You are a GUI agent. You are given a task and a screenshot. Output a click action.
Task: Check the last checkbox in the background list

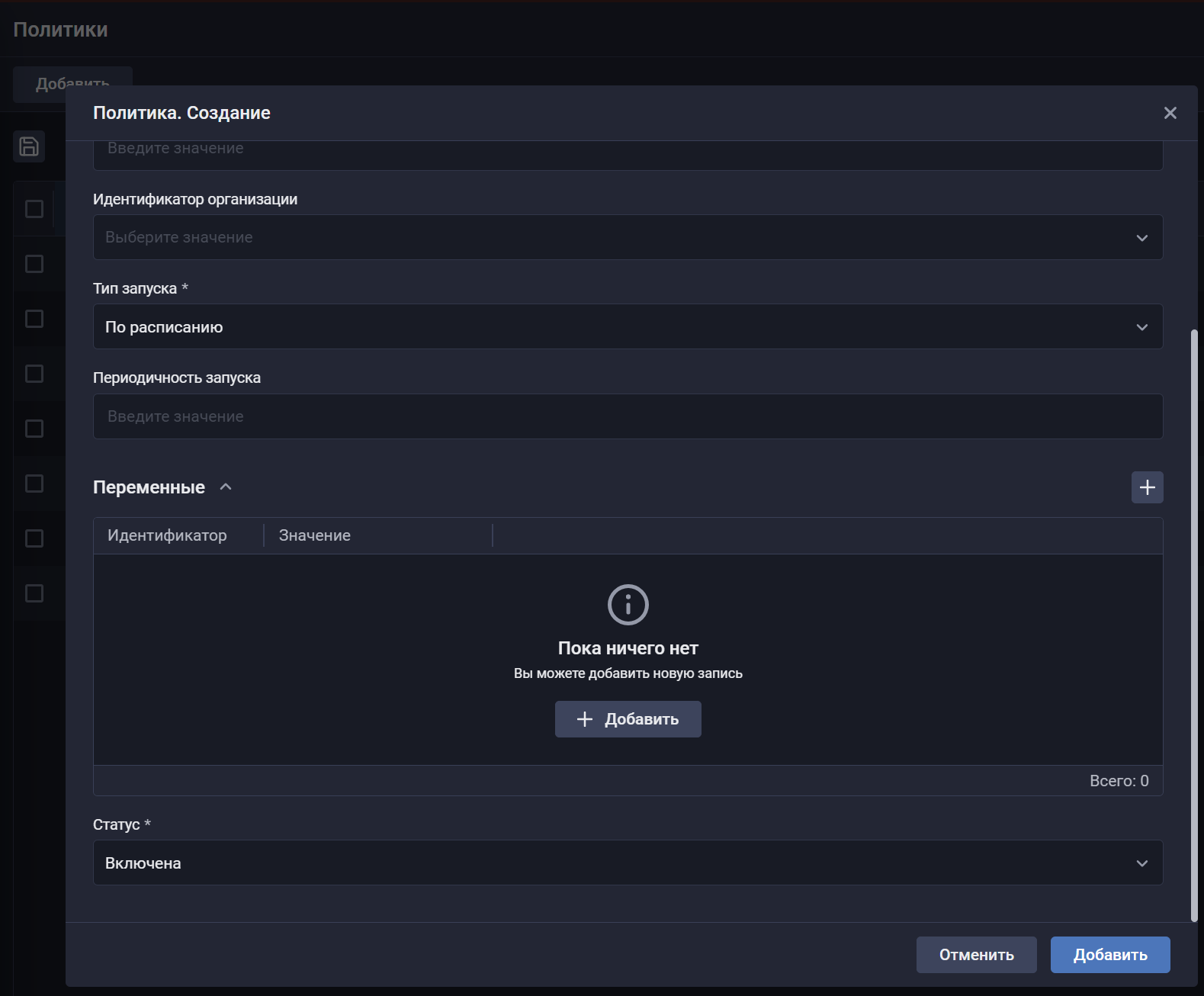[x=34, y=593]
